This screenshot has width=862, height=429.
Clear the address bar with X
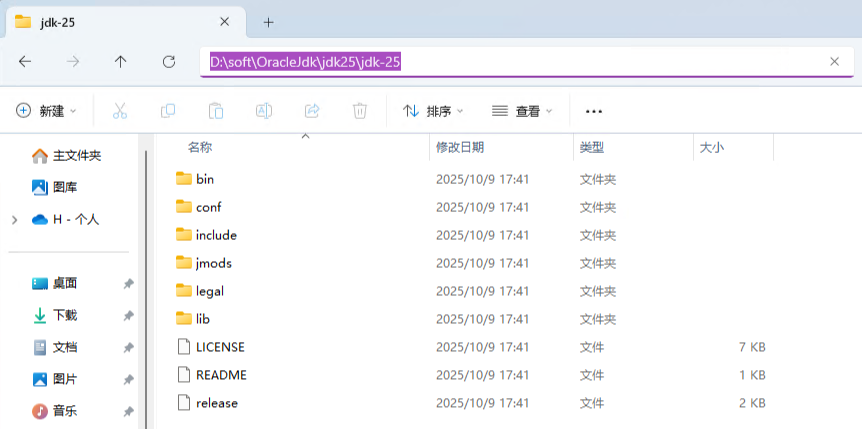(835, 62)
